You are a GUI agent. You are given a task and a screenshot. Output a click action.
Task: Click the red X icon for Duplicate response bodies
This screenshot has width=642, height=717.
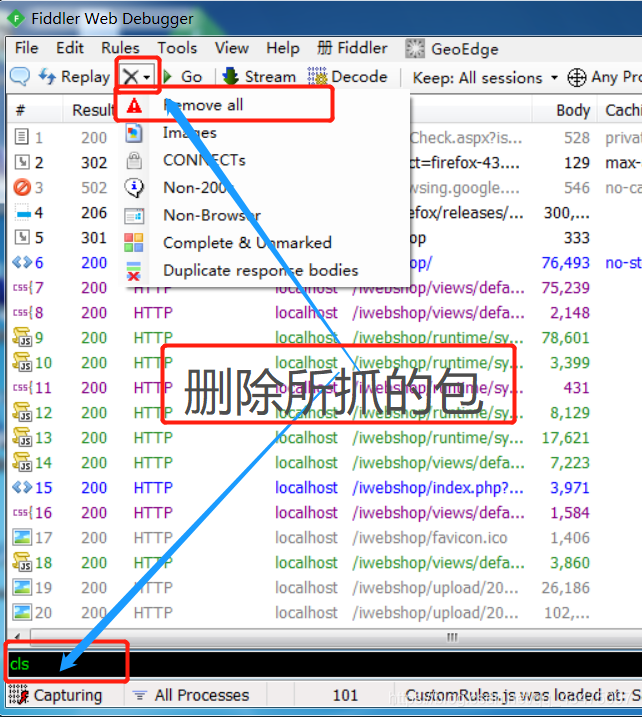point(134,271)
